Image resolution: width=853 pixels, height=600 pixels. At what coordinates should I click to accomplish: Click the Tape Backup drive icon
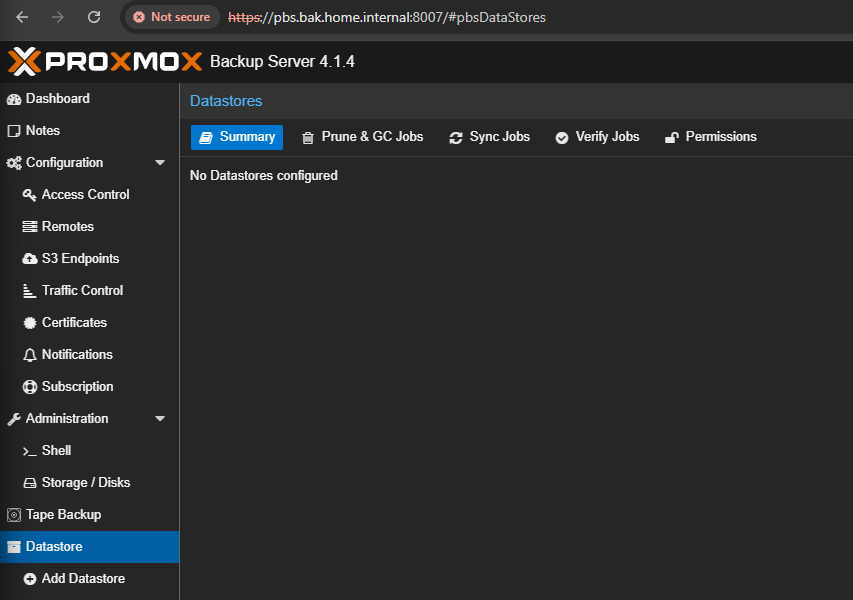click(x=14, y=515)
